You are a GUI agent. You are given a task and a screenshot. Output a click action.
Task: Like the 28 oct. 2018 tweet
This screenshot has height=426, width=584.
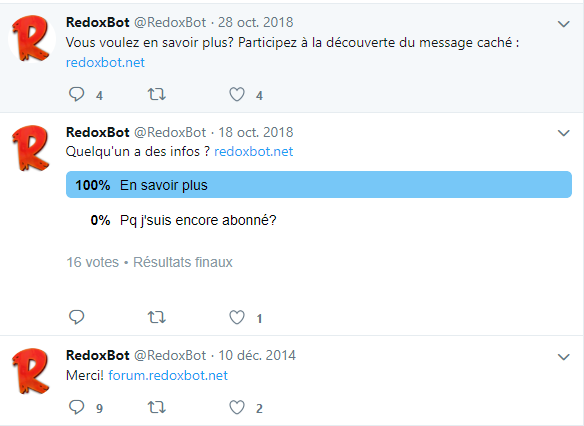(x=237, y=94)
